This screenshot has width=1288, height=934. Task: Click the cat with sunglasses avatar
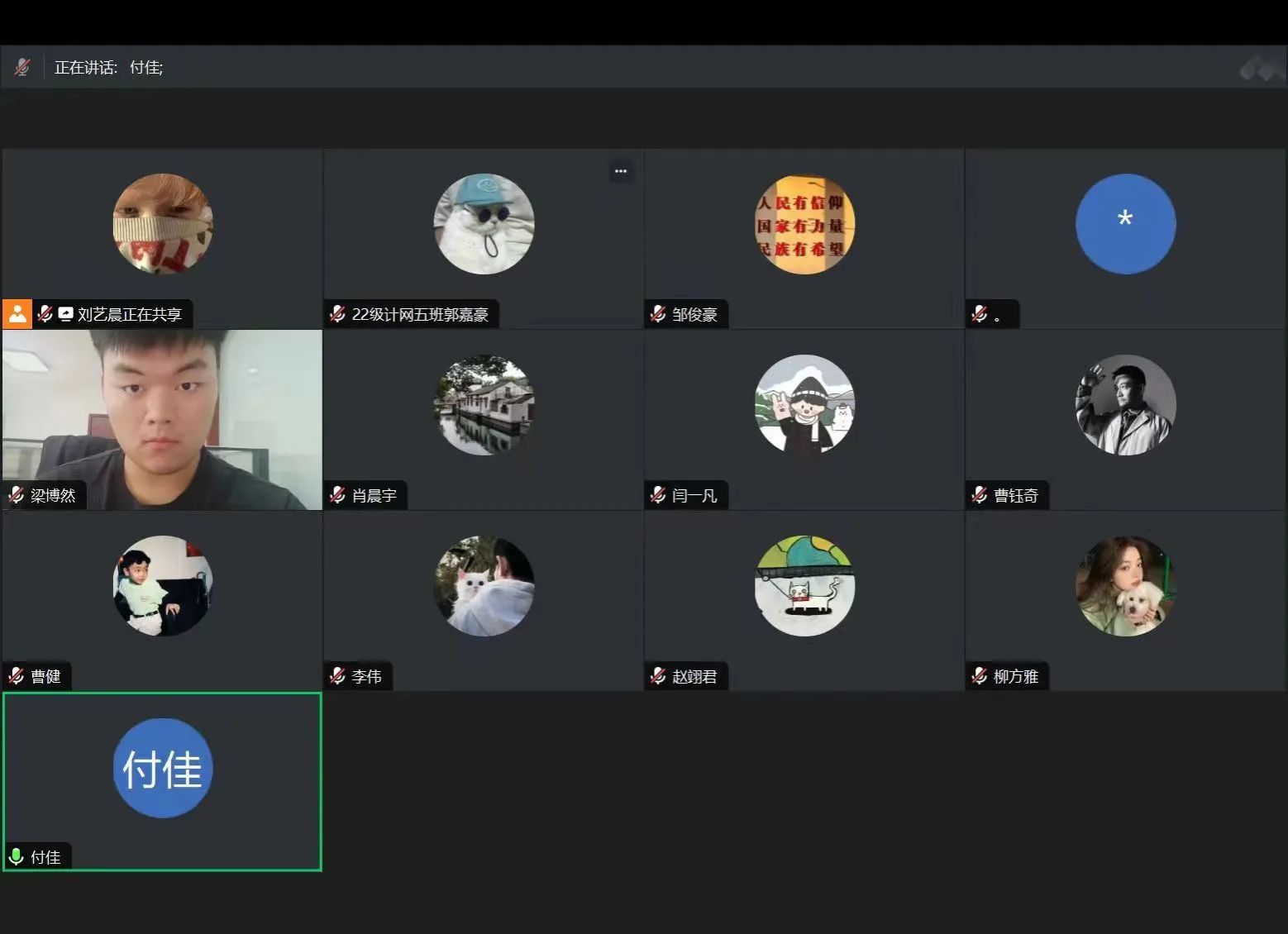[484, 224]
